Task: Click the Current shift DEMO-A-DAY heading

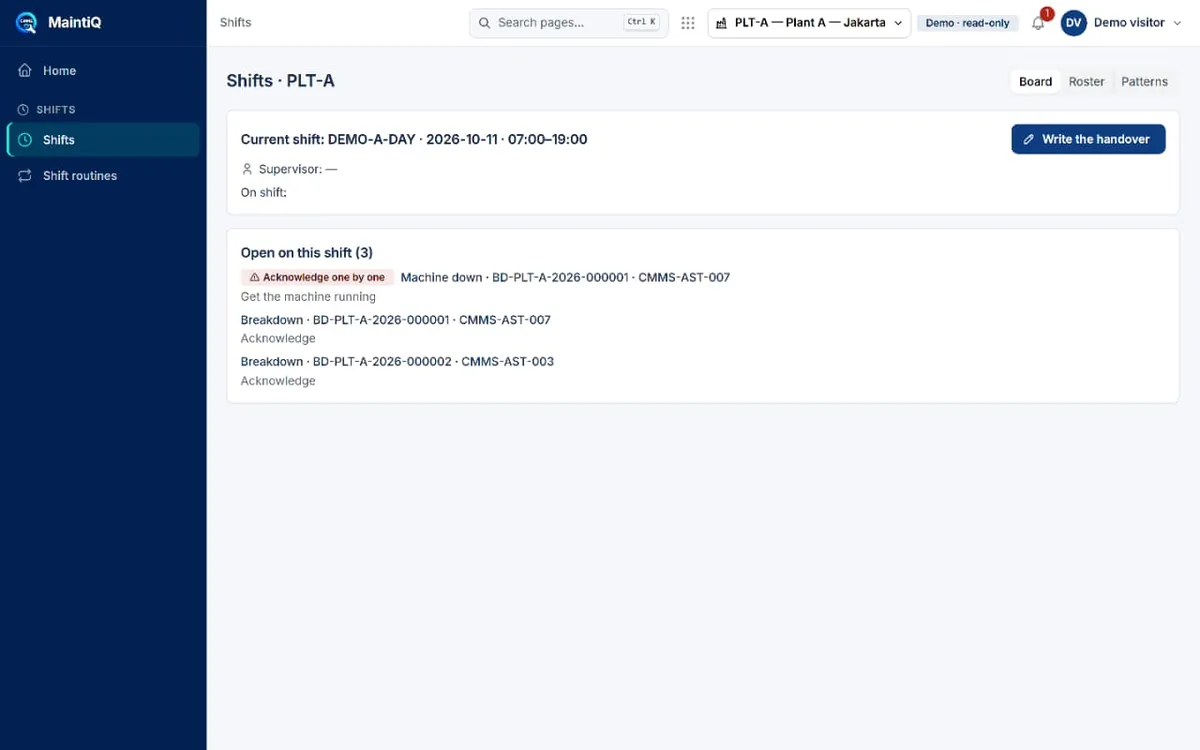Action: [414, 140]
